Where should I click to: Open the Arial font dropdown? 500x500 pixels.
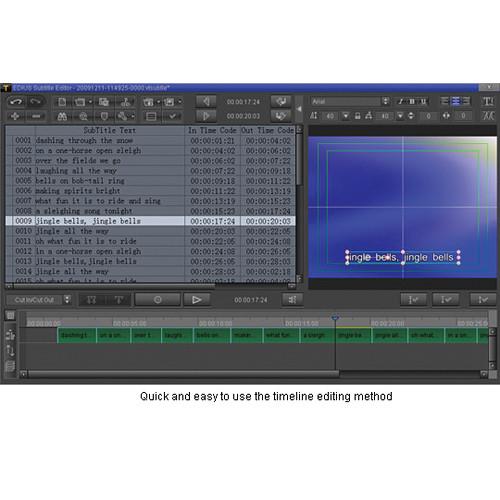(x=385, y=101)
